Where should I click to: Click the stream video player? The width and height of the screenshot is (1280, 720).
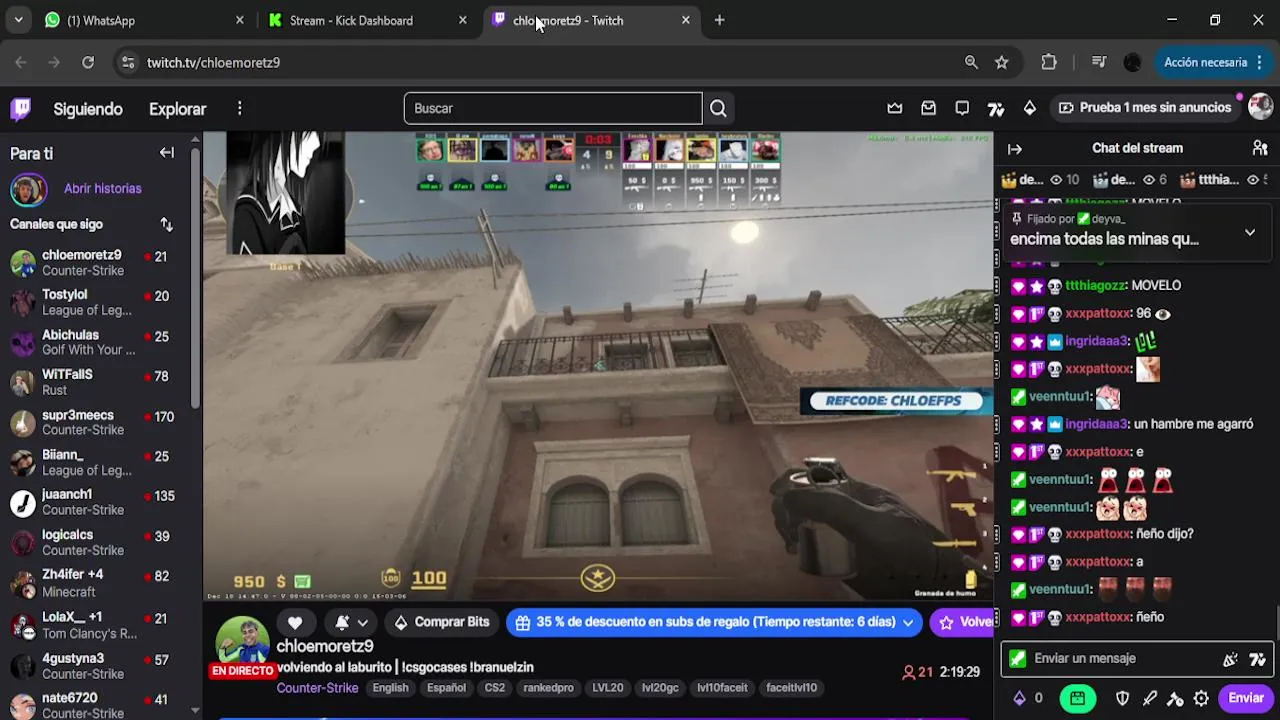[x=598, y=367]
